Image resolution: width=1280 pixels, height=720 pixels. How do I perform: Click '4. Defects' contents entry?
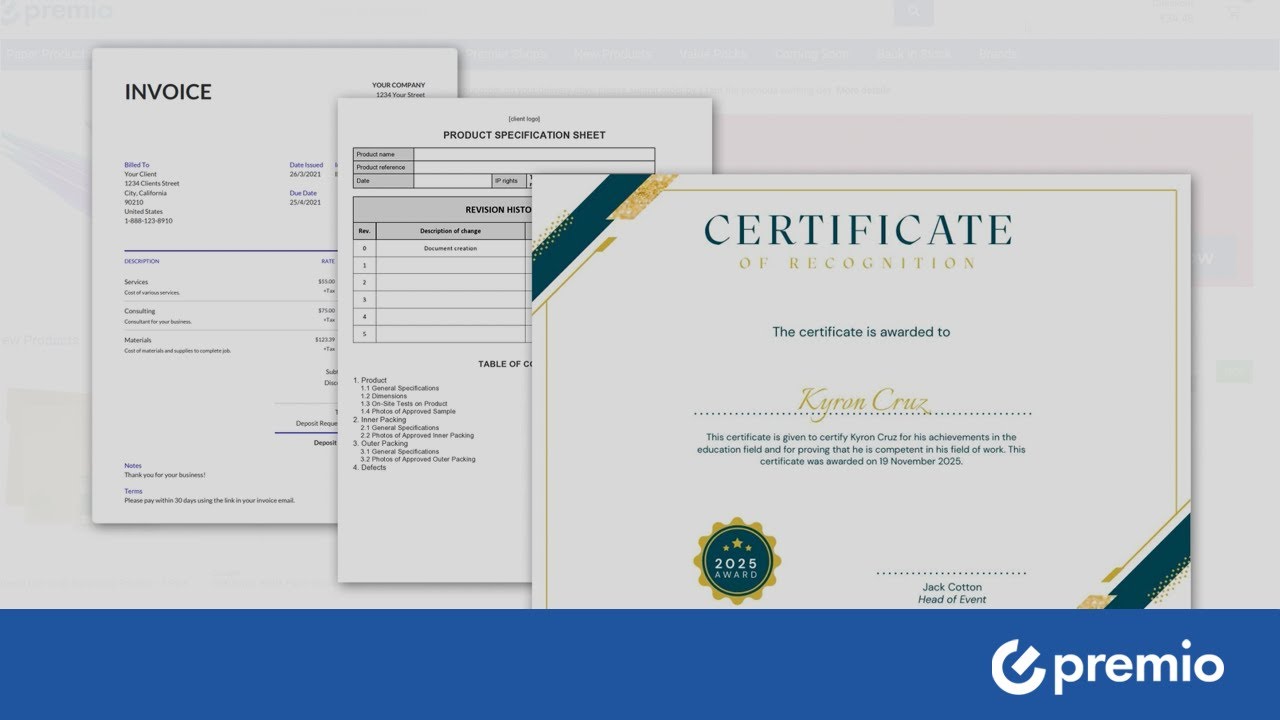pyautogui.click(x=370, y=468)
